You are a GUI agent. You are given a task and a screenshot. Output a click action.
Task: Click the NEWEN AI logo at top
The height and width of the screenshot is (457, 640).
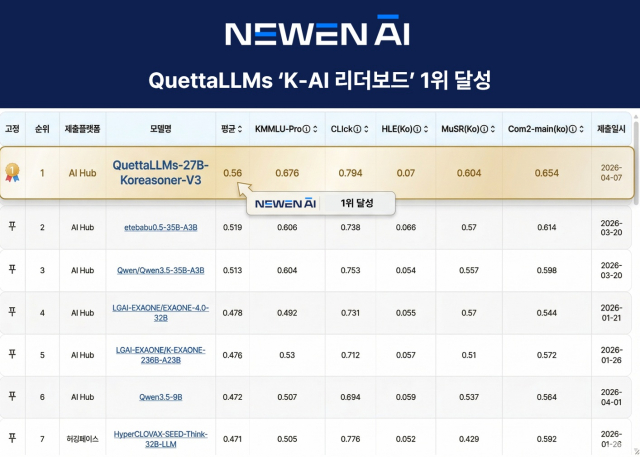click(x=319, y=34)
